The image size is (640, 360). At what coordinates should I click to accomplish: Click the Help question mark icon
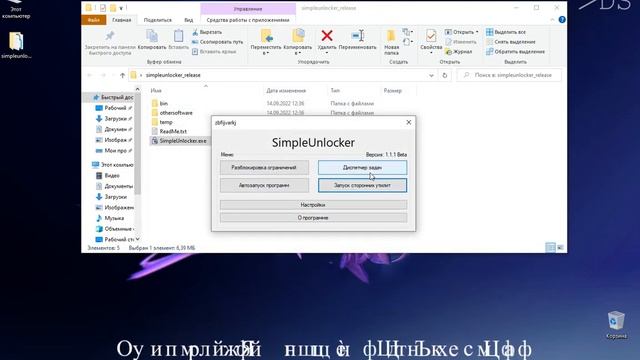tap(562, 20)
